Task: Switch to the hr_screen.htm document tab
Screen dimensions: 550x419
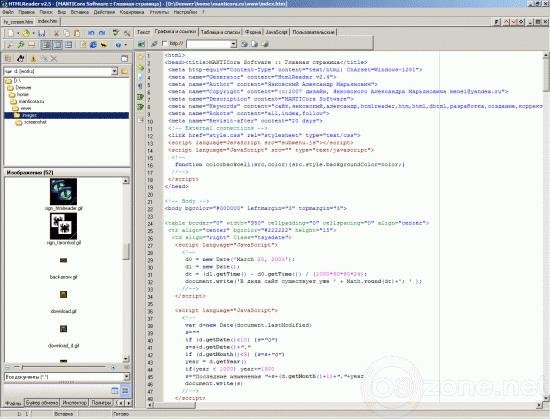Action: coord(18,22)
